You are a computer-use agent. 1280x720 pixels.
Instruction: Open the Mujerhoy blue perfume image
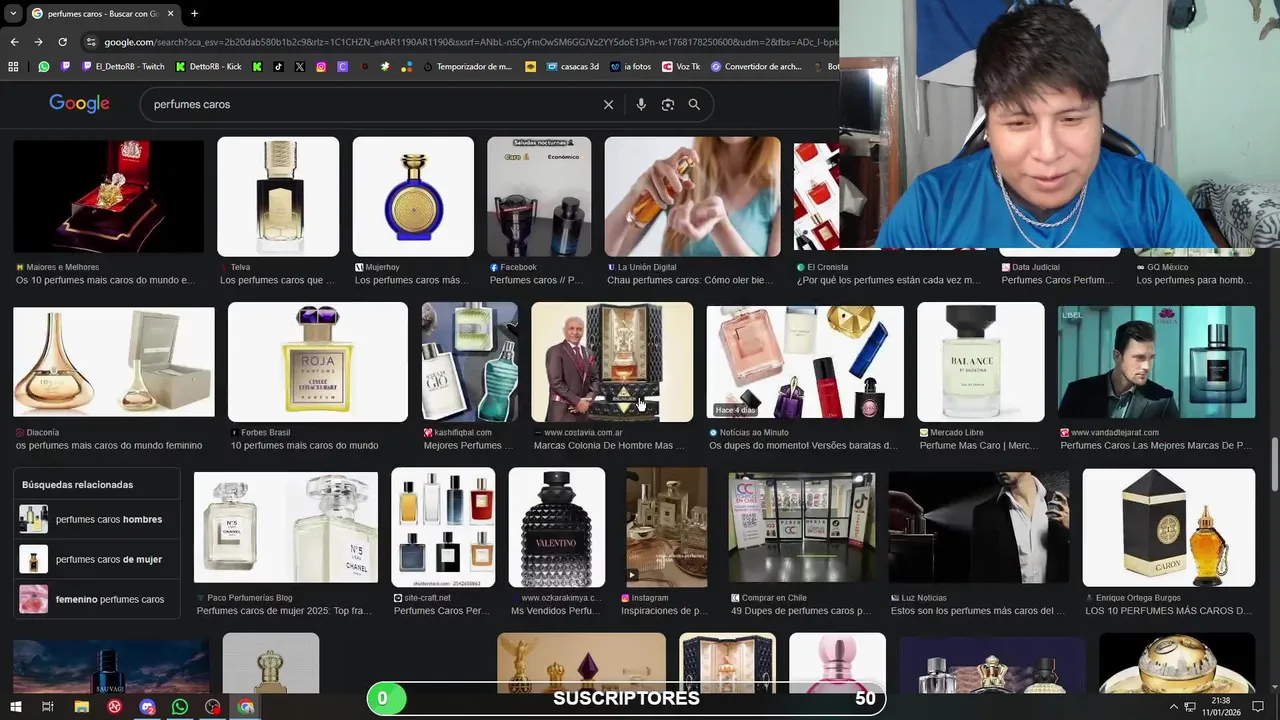[413, 196]
